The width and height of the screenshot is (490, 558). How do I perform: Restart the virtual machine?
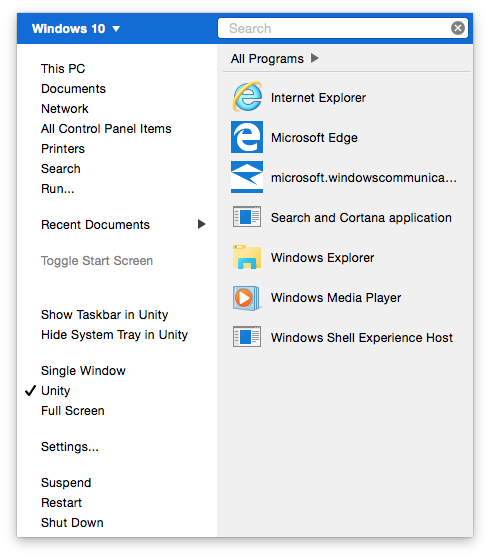pos(61,502)
